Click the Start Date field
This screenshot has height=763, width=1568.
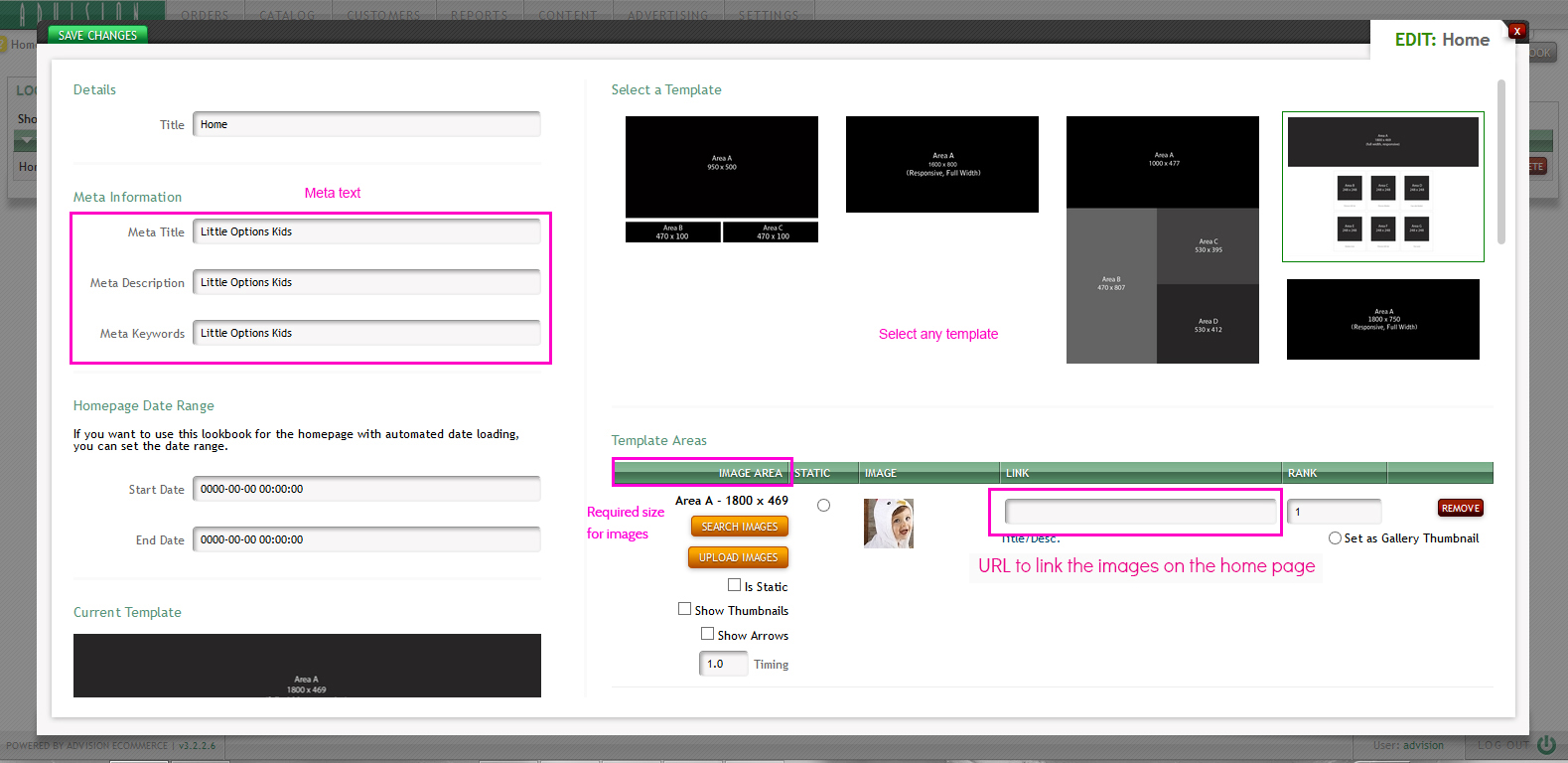coord(366,489)
